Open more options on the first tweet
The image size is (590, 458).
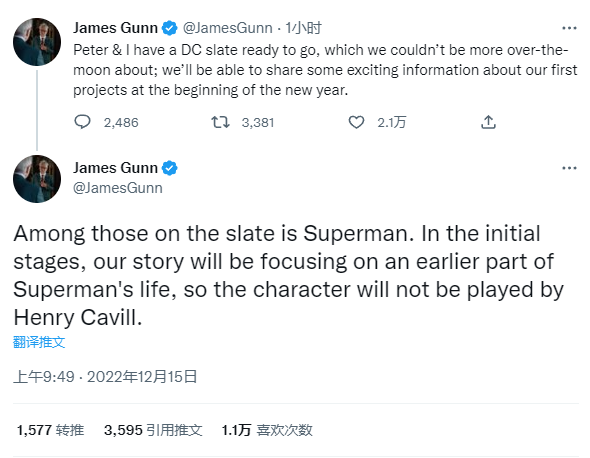569,28
